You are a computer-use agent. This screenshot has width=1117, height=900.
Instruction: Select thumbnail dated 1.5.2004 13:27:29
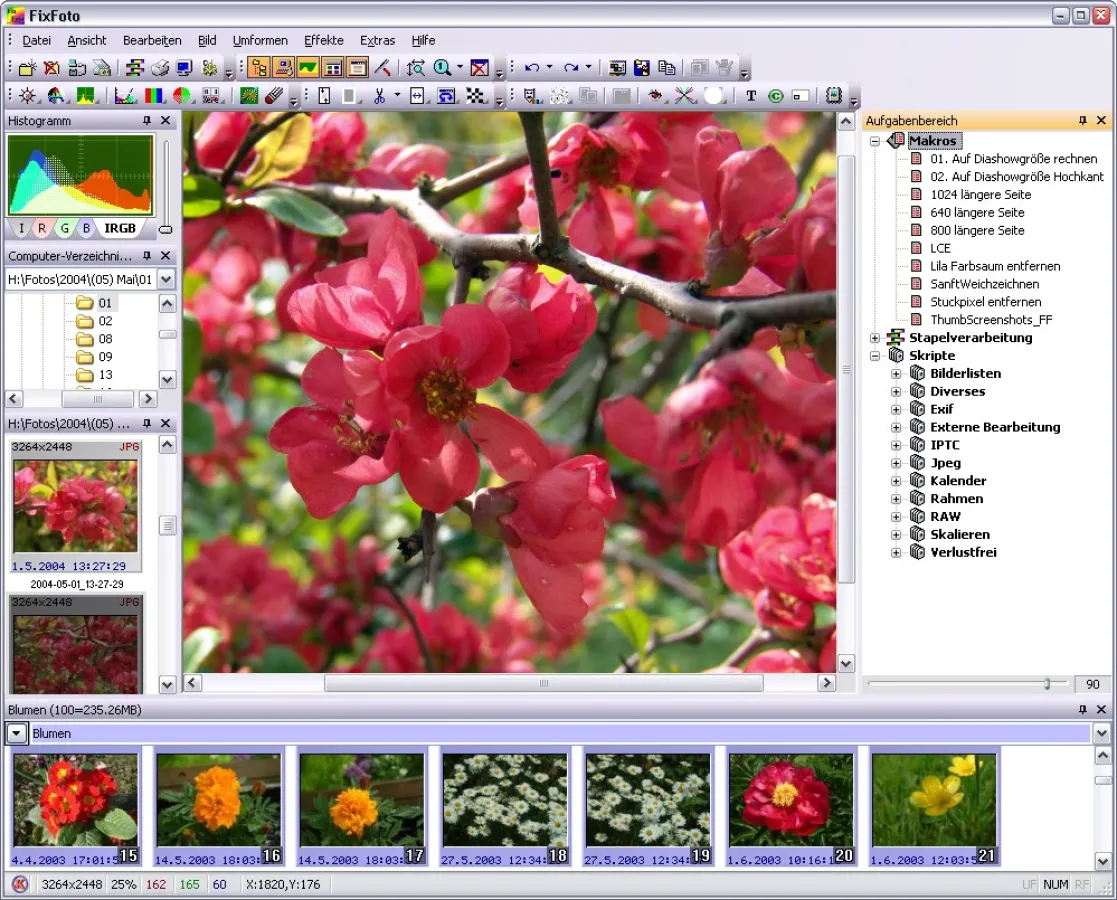pyautogui.click(x=75, y=506)
